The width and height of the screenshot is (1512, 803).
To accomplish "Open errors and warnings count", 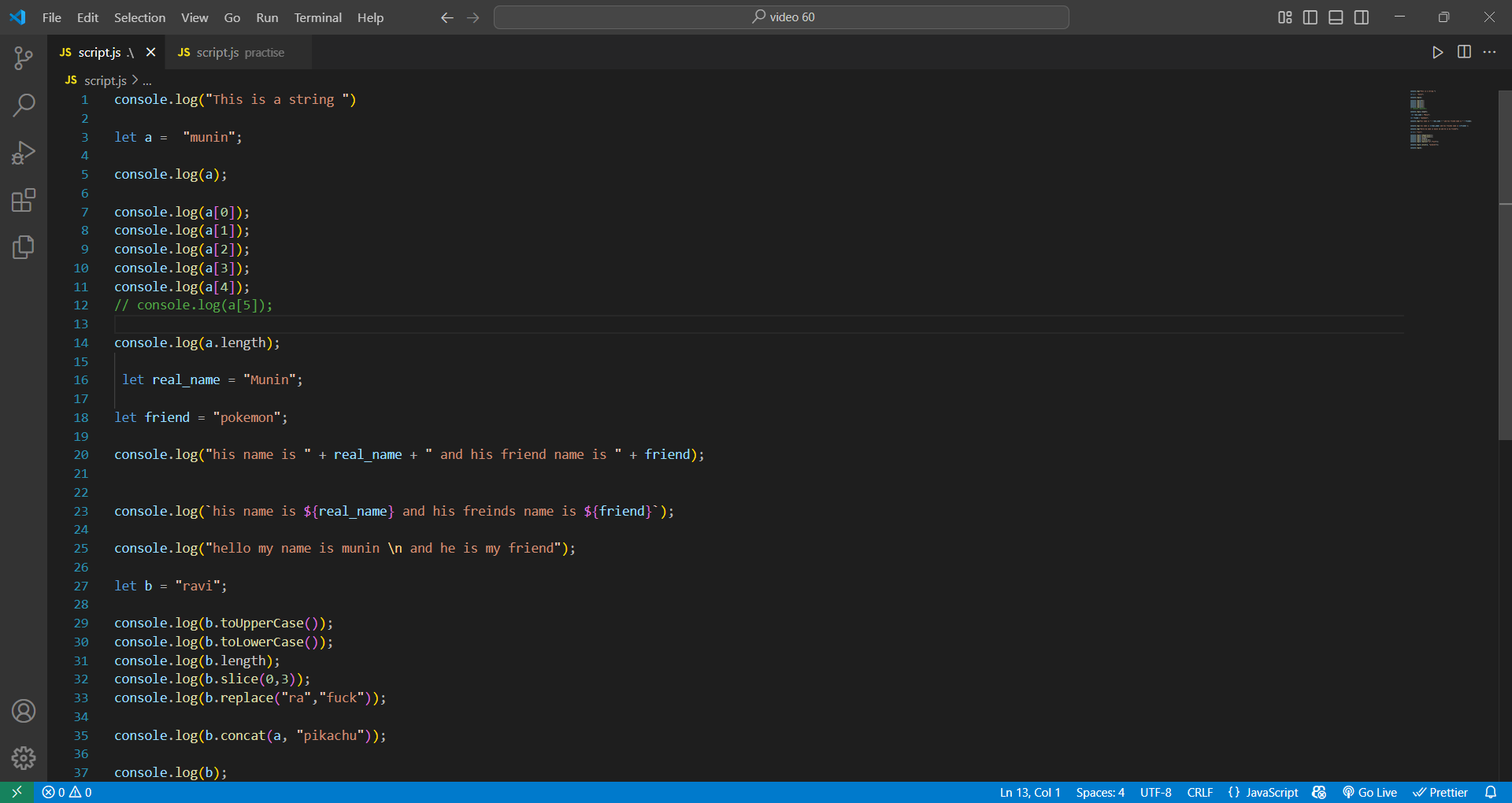I will (x=67, y=792).
